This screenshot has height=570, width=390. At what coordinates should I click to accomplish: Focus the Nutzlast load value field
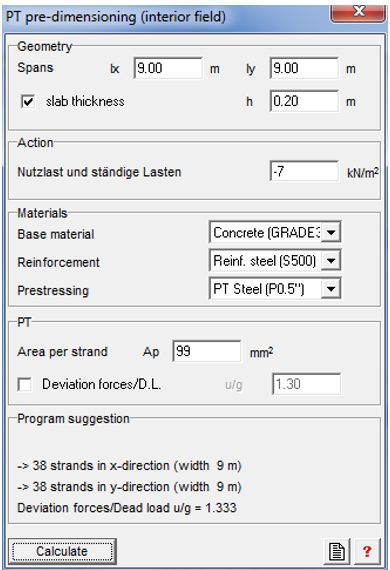(x=304, y=171)
